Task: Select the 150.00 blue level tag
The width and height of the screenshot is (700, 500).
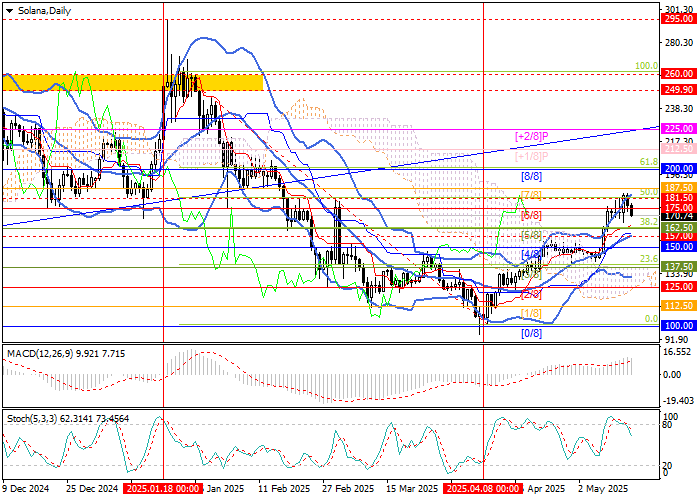Action: tap(678, 246)
